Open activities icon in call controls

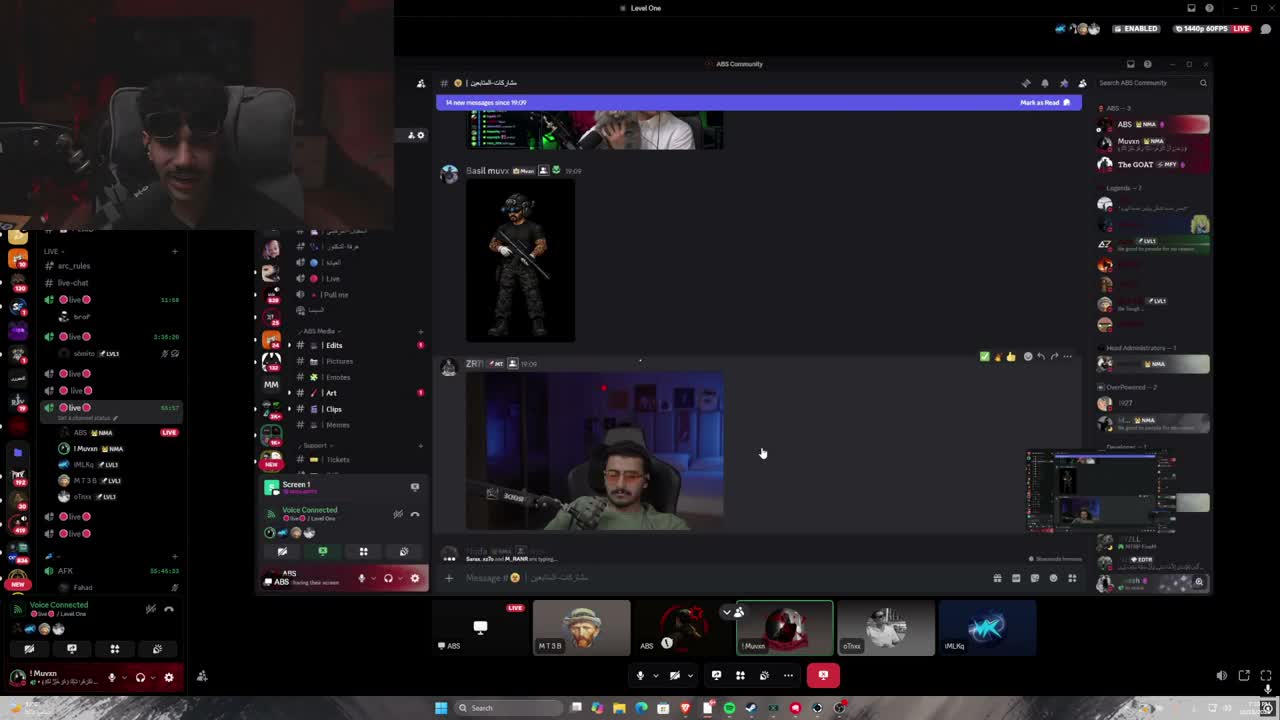pos(740,675)
